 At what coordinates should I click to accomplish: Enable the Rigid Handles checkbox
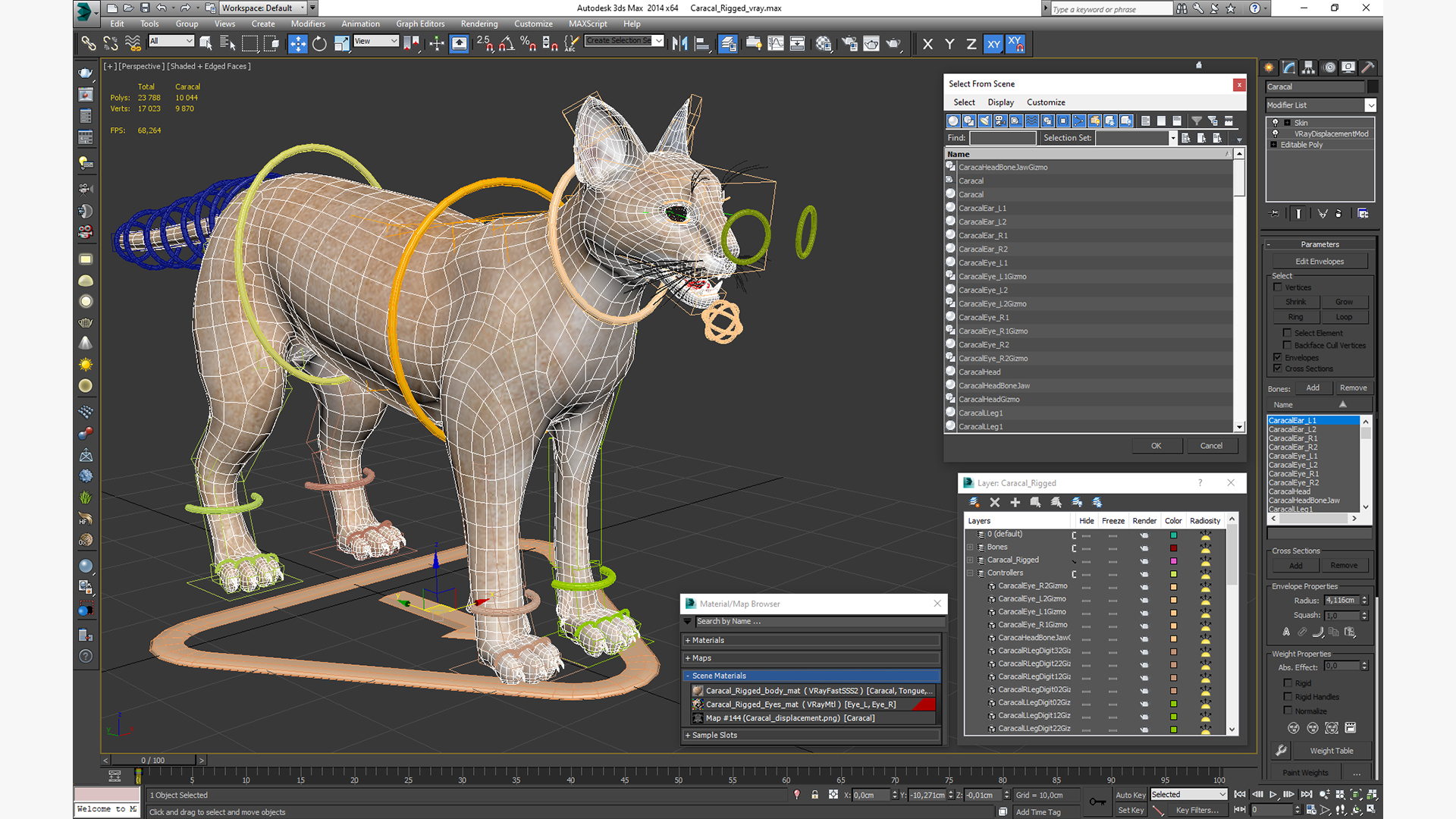(1288, 696)
